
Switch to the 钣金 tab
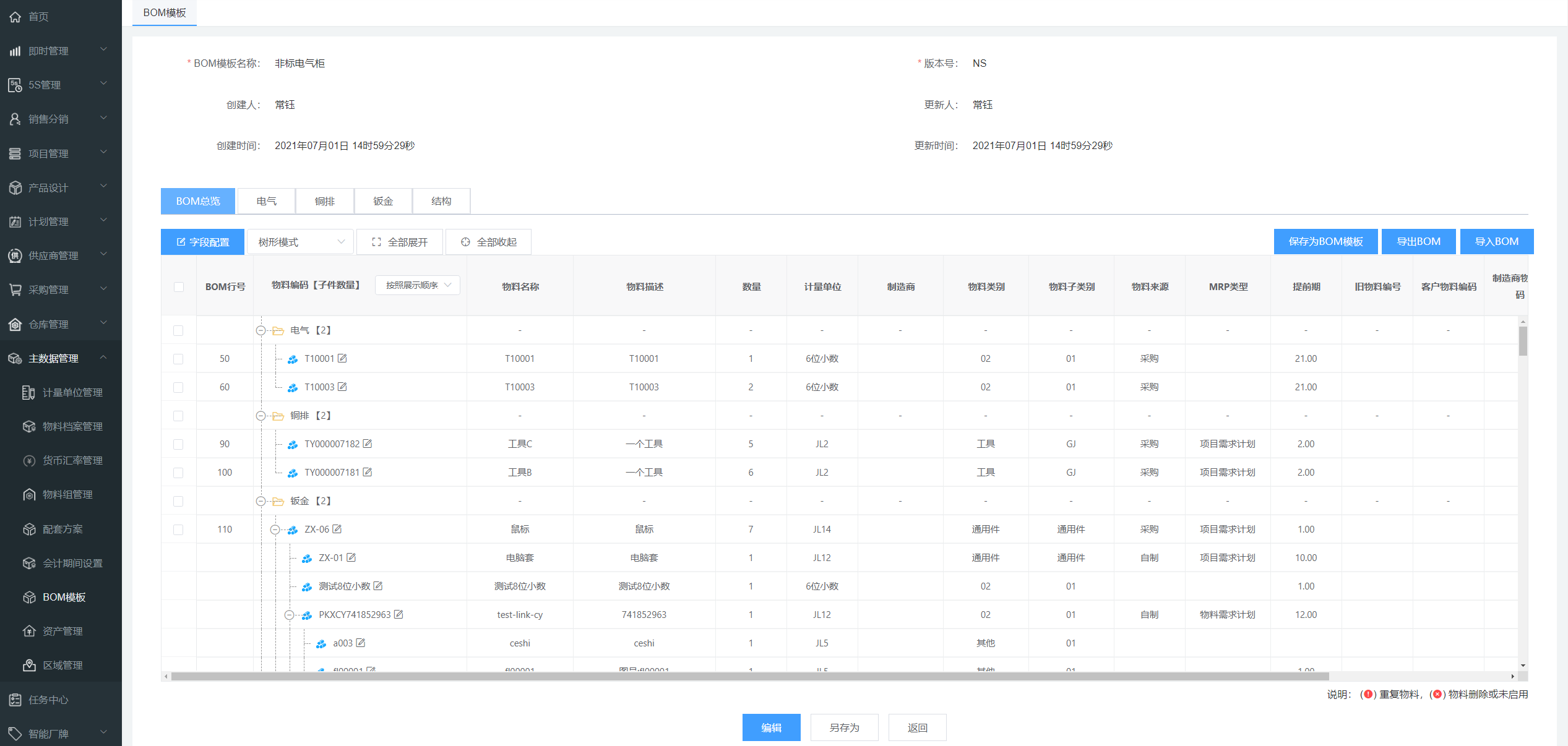[x=382, y=201]
